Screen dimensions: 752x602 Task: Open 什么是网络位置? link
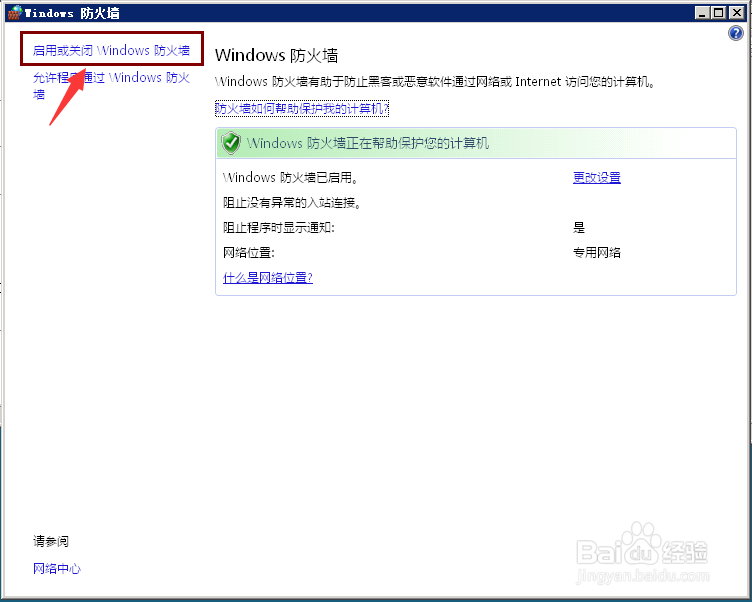[268, 277]
